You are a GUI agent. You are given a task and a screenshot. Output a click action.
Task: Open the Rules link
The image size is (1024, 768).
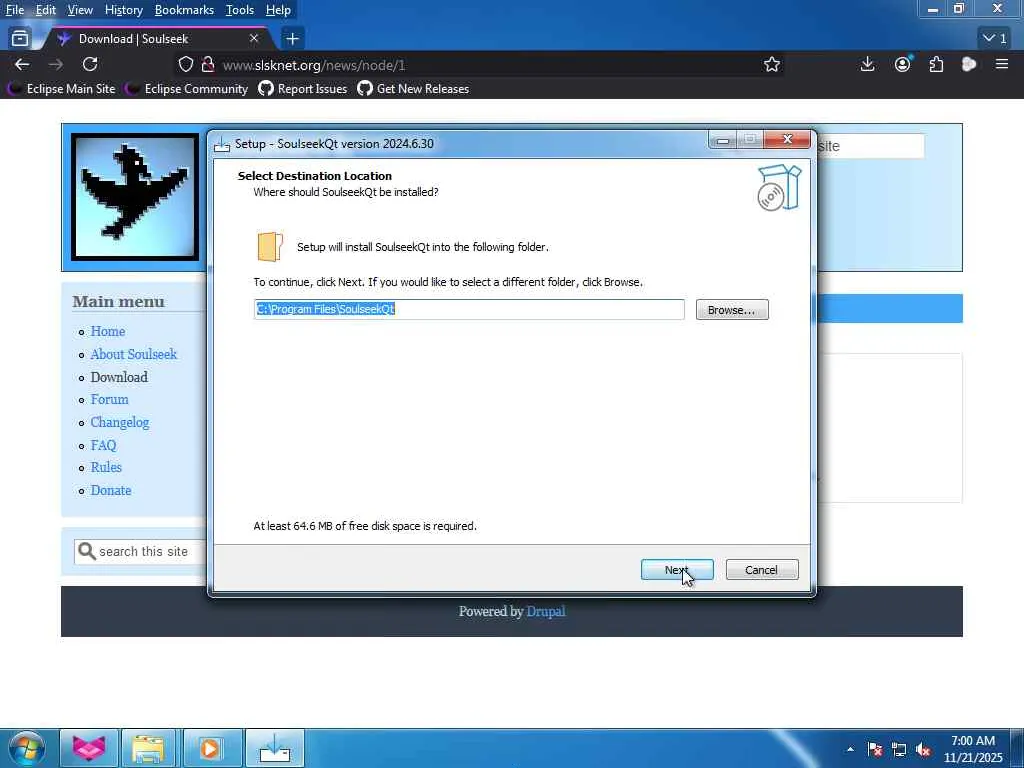click(x=106, y=467)
